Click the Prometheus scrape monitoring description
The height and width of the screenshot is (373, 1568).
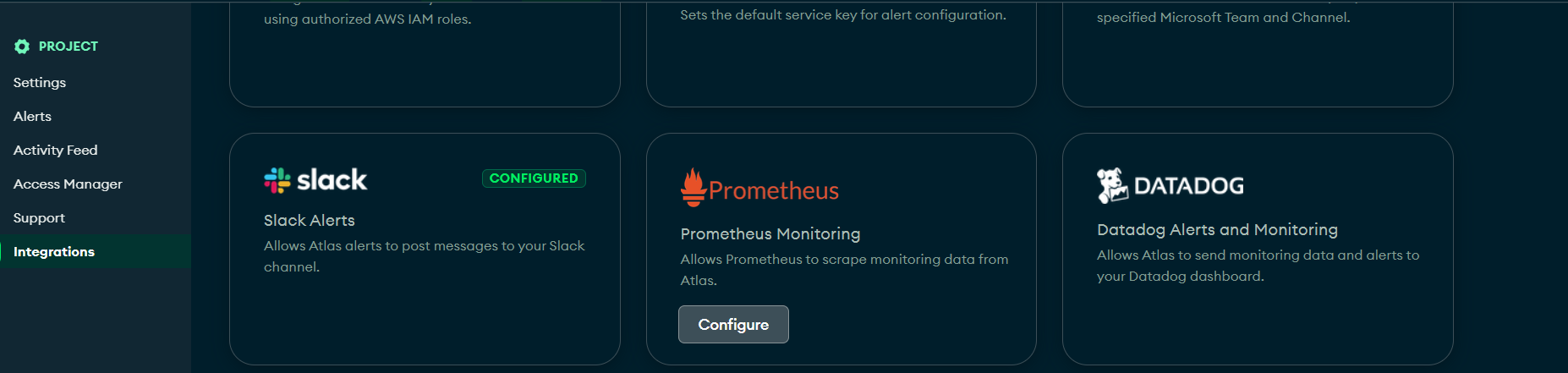[844, 269]
